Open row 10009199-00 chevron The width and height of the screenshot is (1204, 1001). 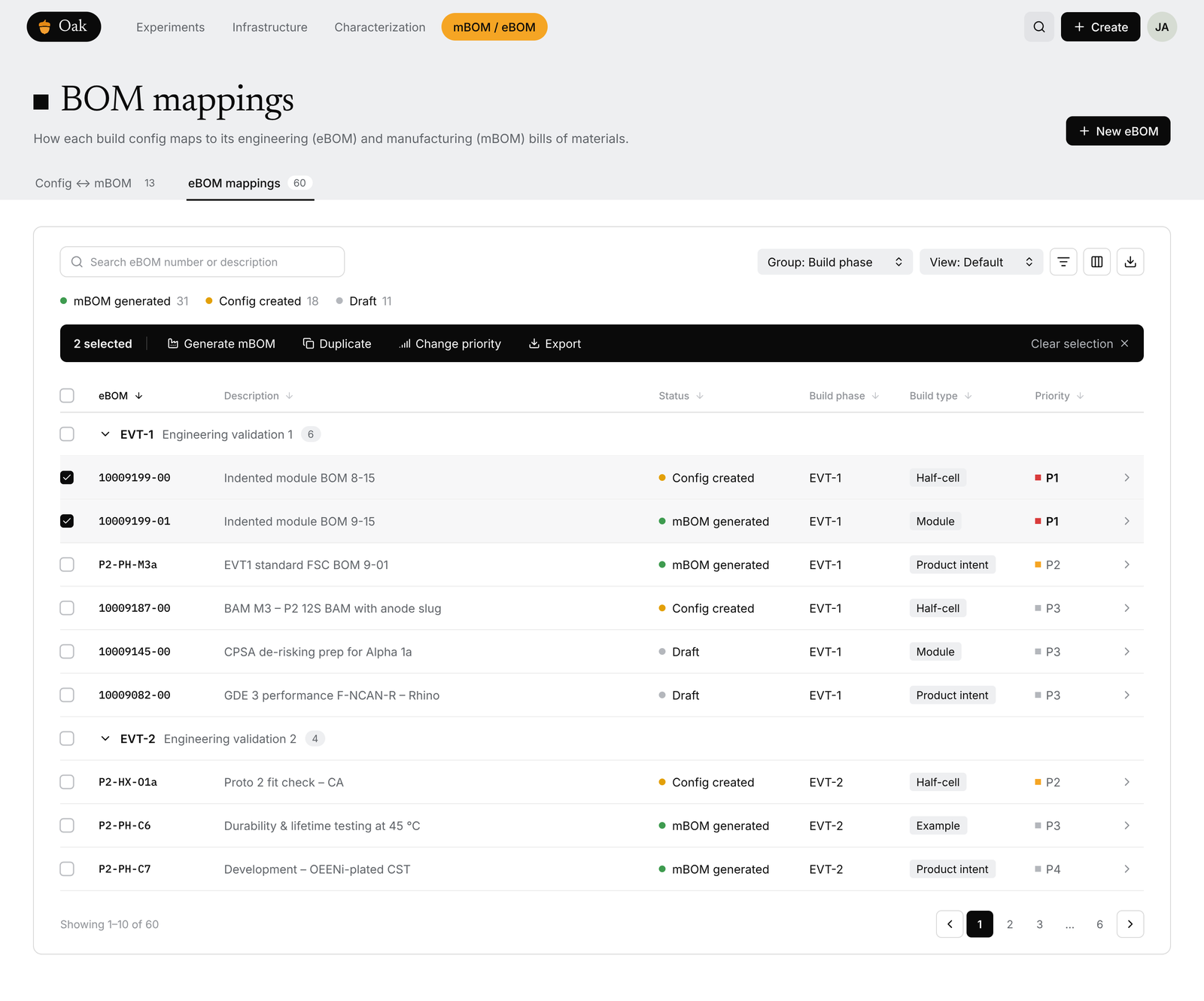pos(1126,478)
